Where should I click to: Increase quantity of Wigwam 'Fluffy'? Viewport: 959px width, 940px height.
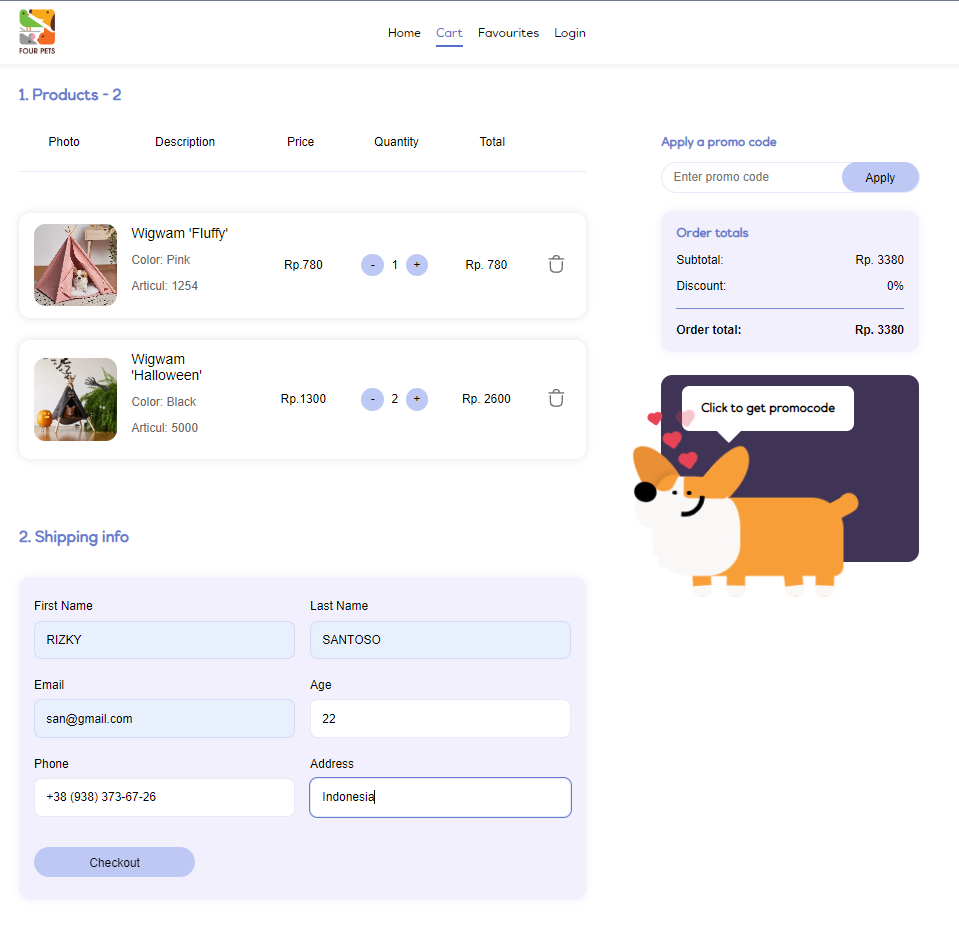[416, 264]
